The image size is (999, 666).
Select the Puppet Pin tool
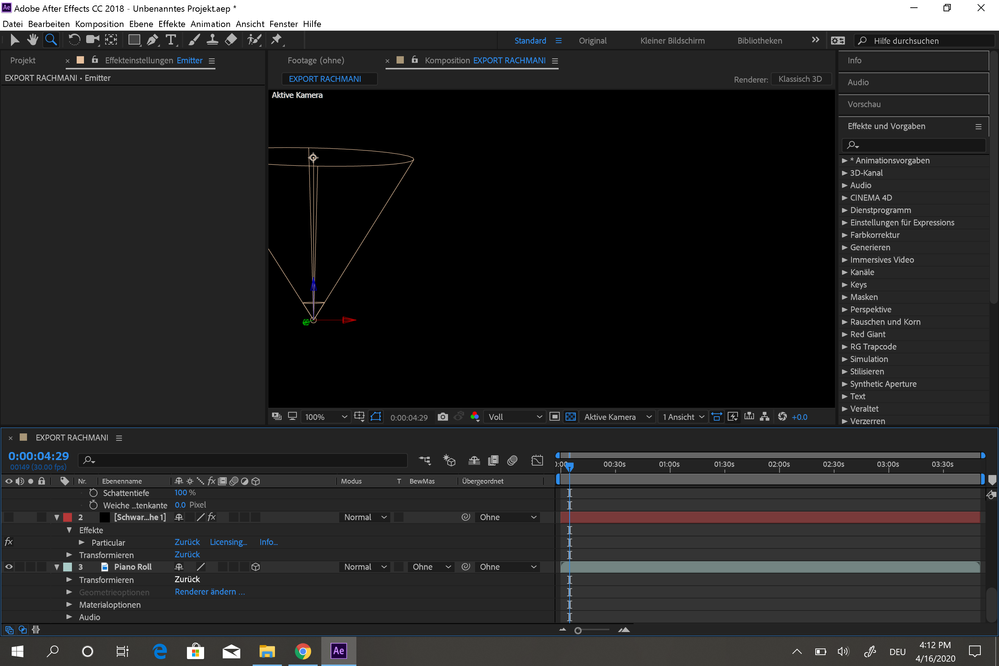(x=276, y=40)
